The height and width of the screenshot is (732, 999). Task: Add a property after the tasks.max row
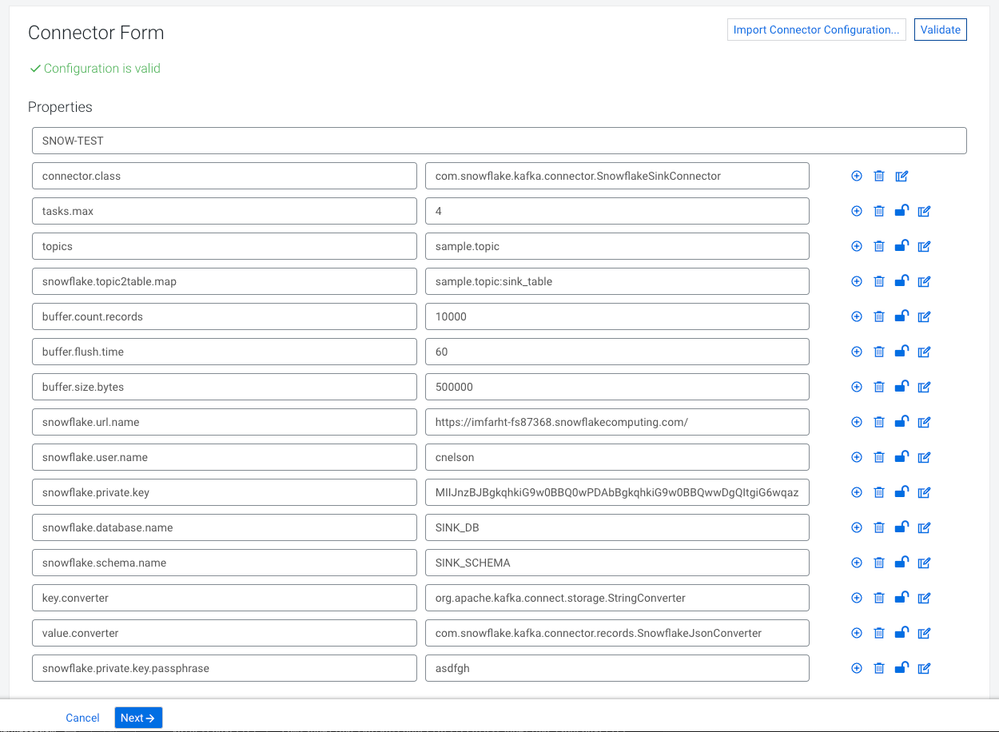point(856,211)
